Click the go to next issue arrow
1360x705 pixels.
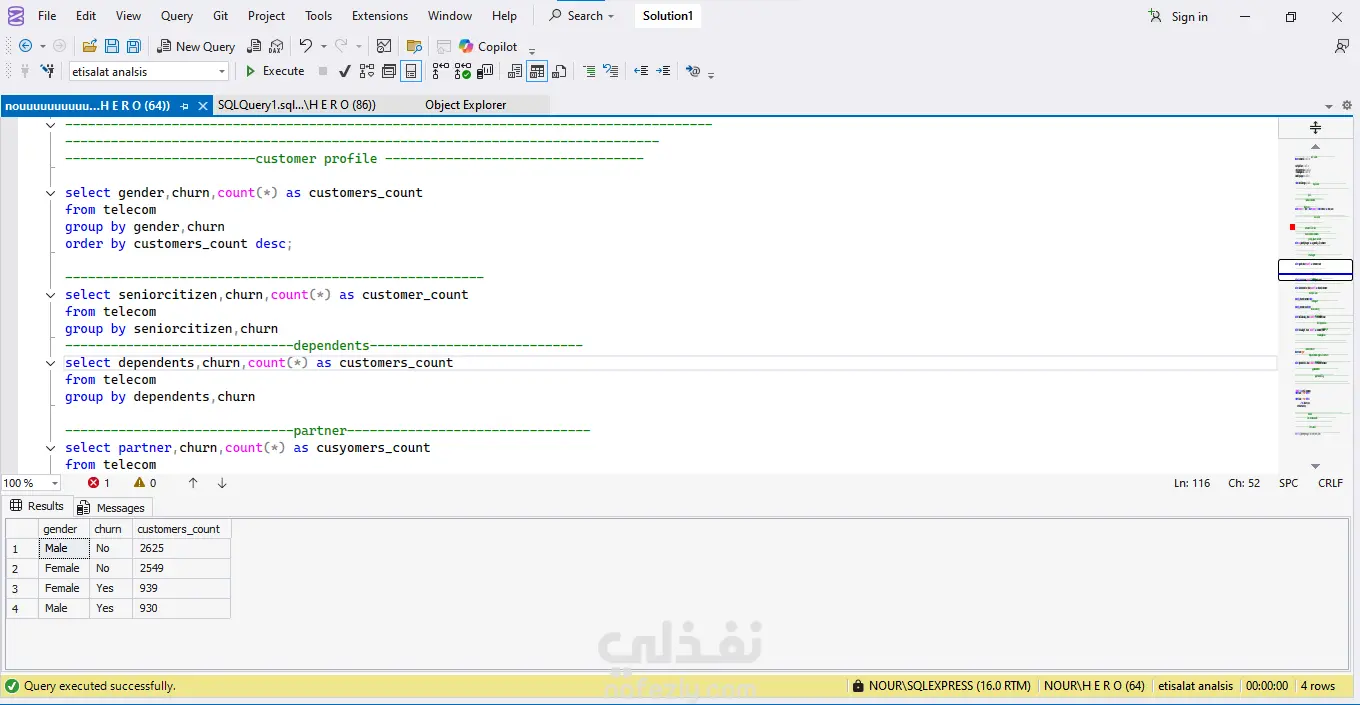click(222, 483)
